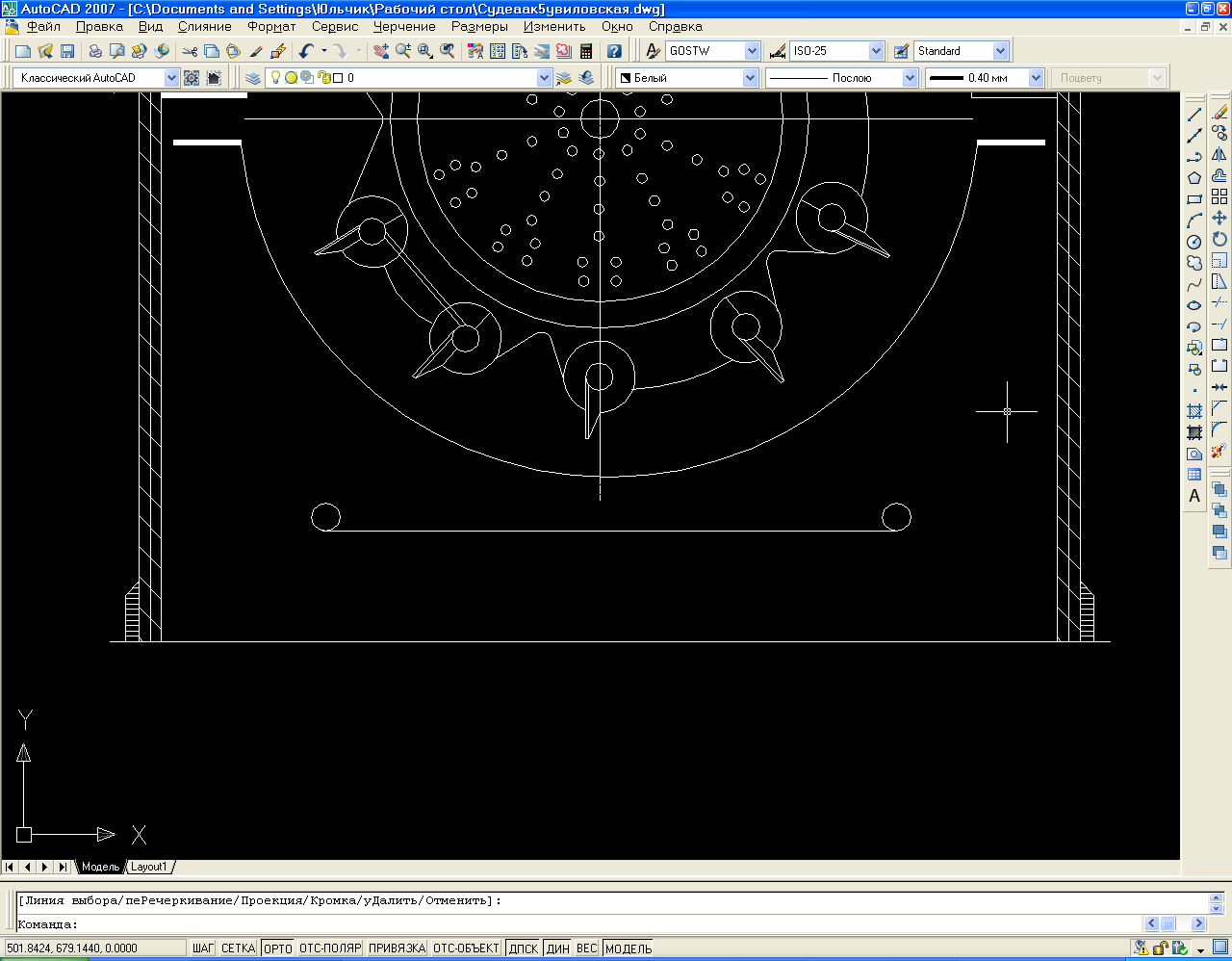Enable СЕТКА grid display

click(x=238, y=948)
